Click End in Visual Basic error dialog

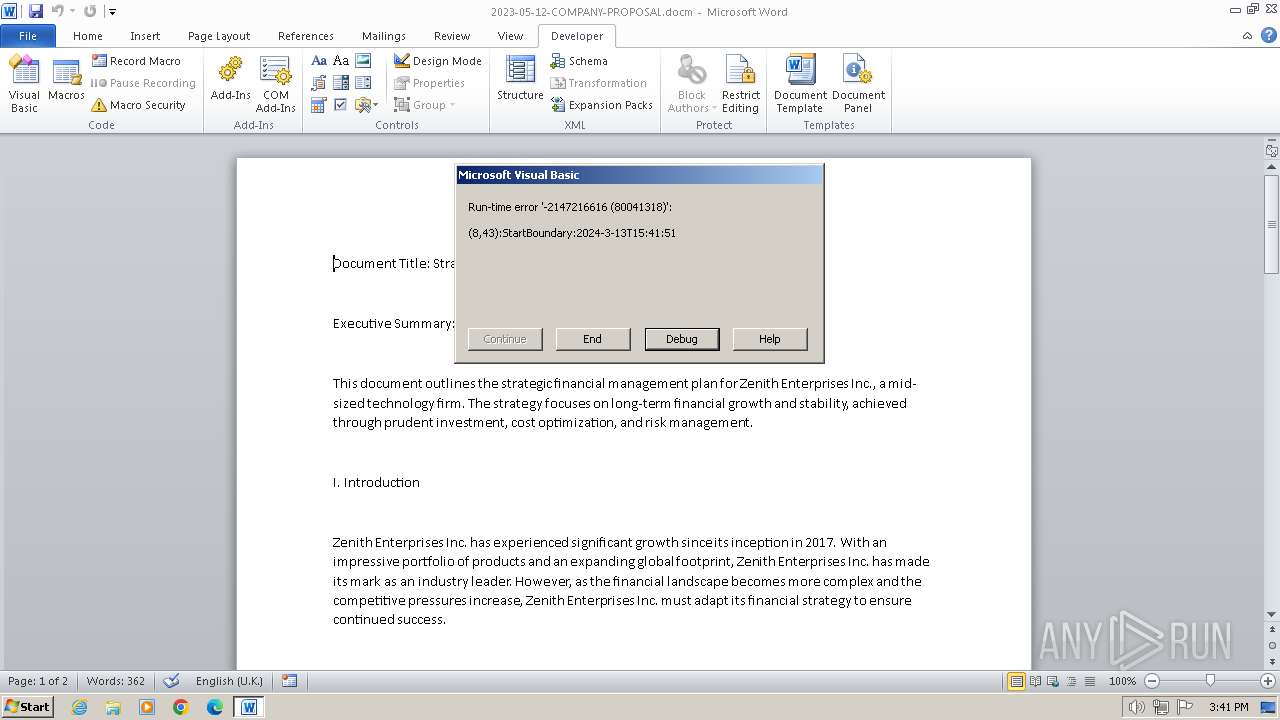coord(593,339)
